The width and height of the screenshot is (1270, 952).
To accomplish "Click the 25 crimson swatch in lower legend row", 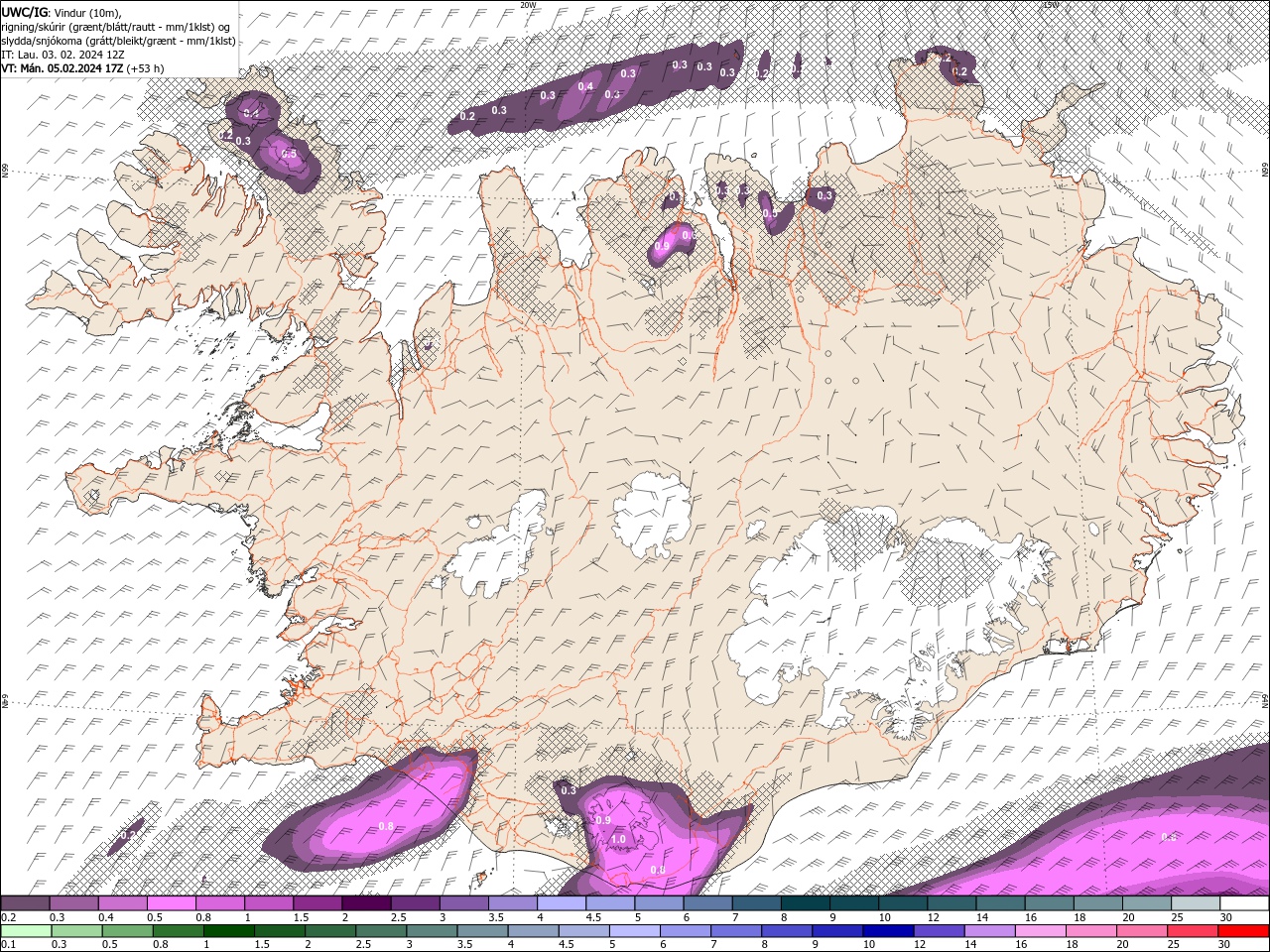I will pyautogui.click(x=1192, y=931).
